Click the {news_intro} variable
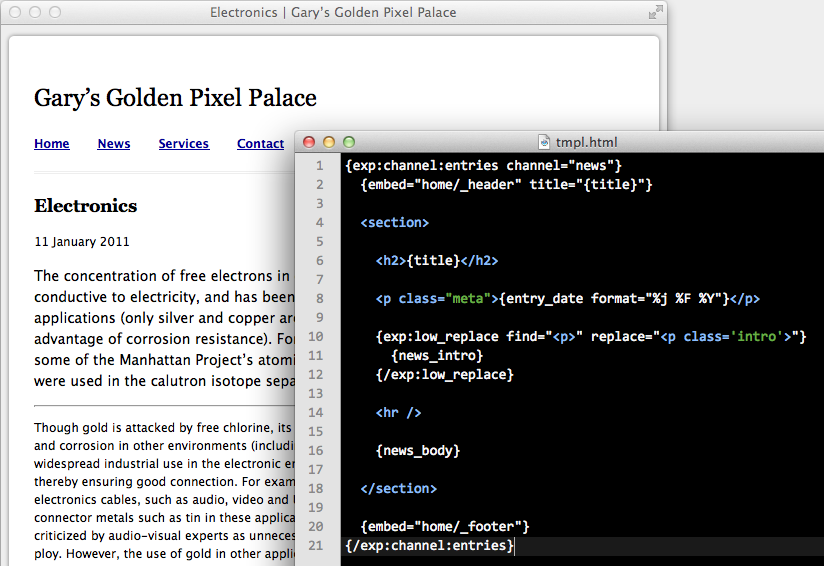Image resolution: width=824 pixels, height=566 pixels. (x=437, y=356)
